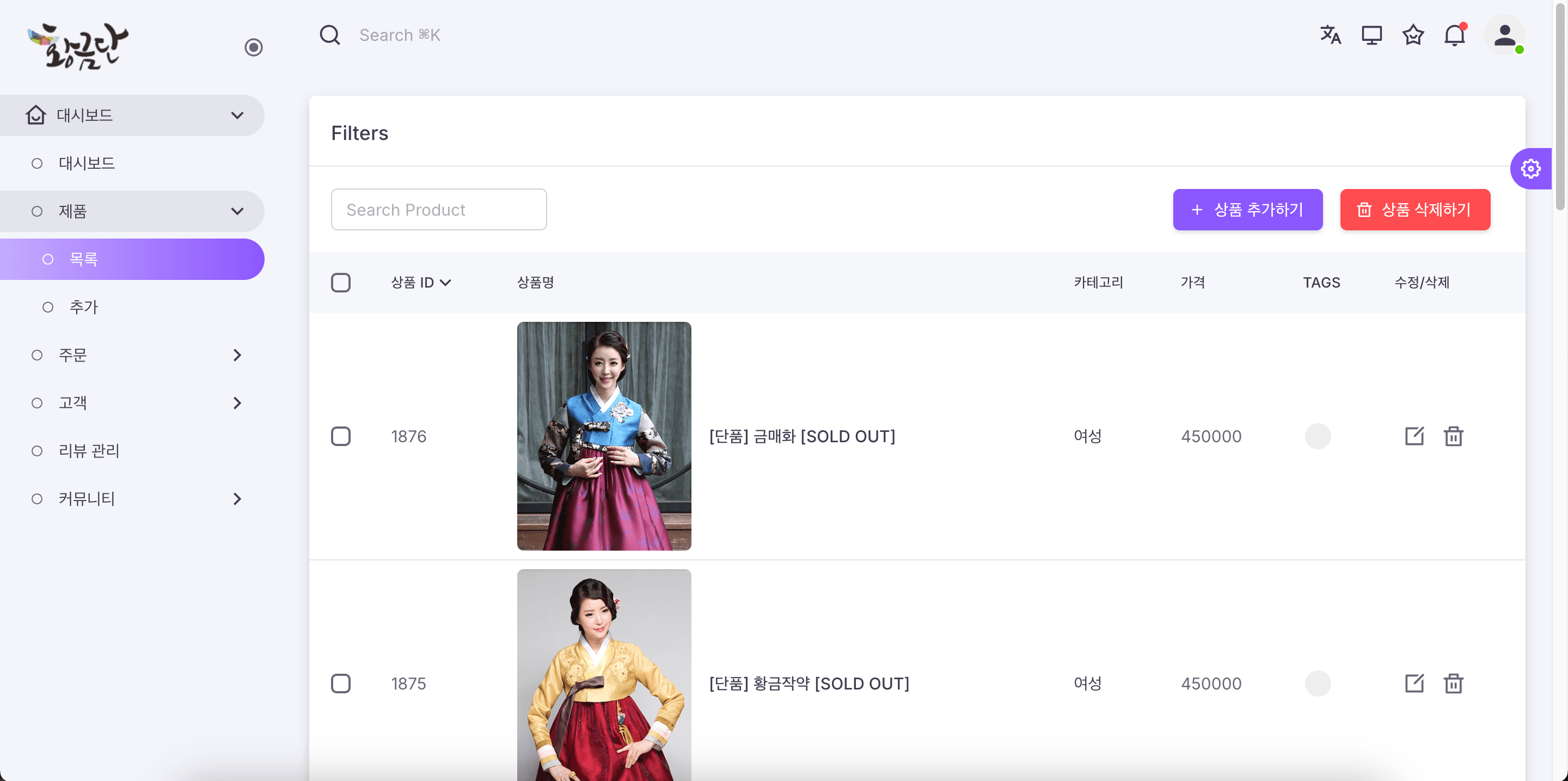Delete product 1875 via trash icon
Image resolution: width=1568 pixels, height=781 pixels.
point(1453,683)
